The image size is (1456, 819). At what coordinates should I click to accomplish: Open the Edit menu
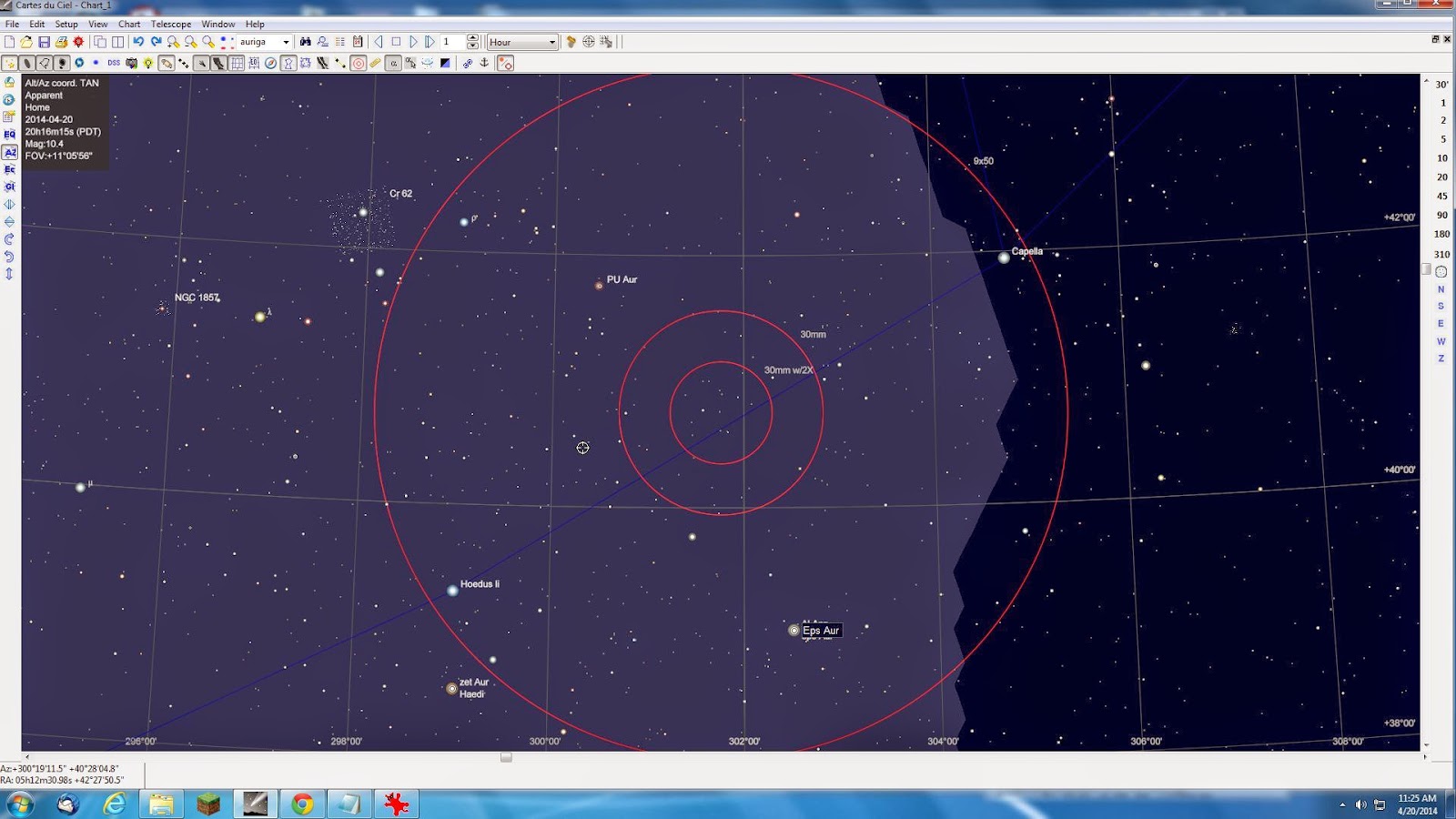(36, 24)
